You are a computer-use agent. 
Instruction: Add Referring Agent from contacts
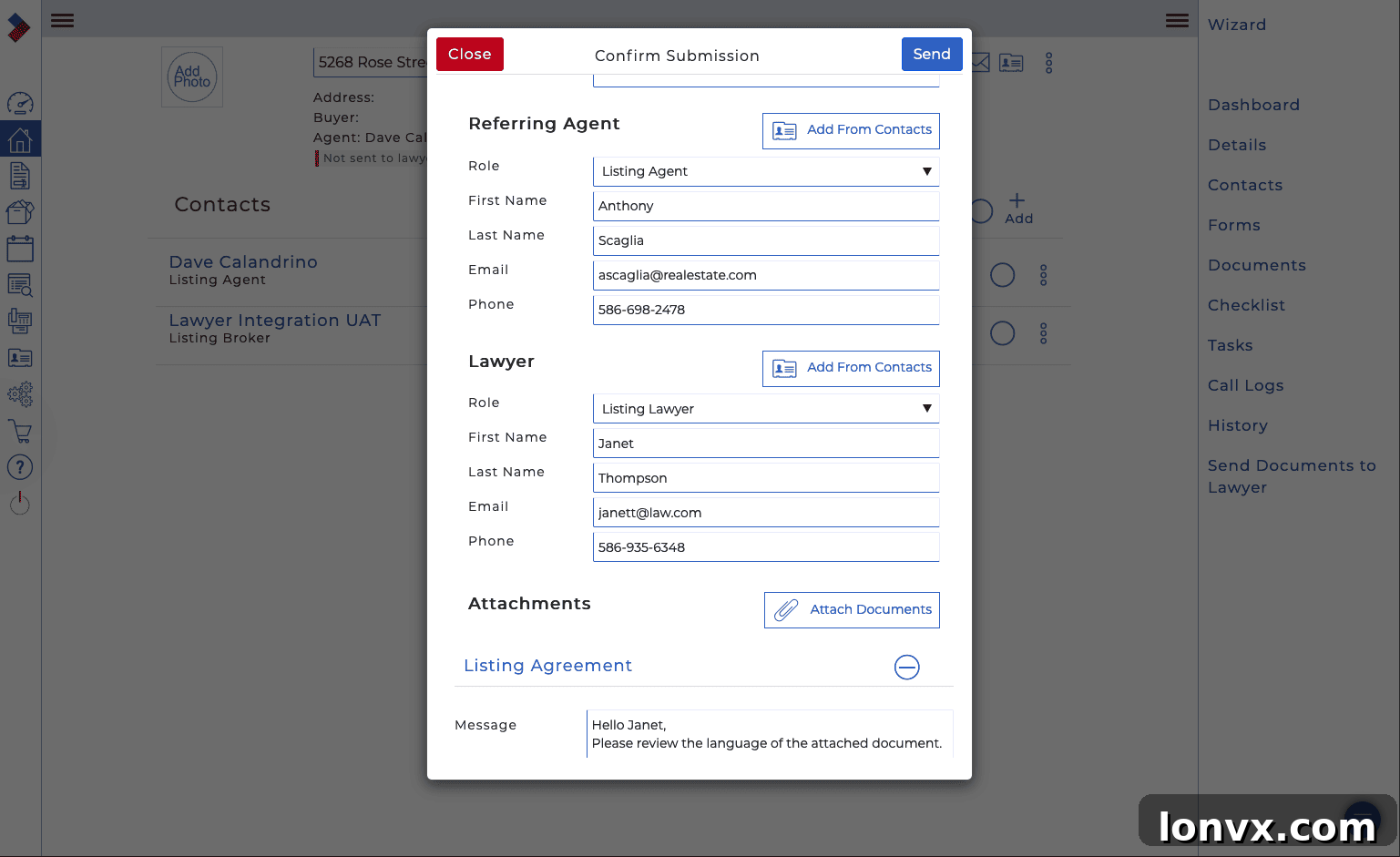(x=851, y=130)
